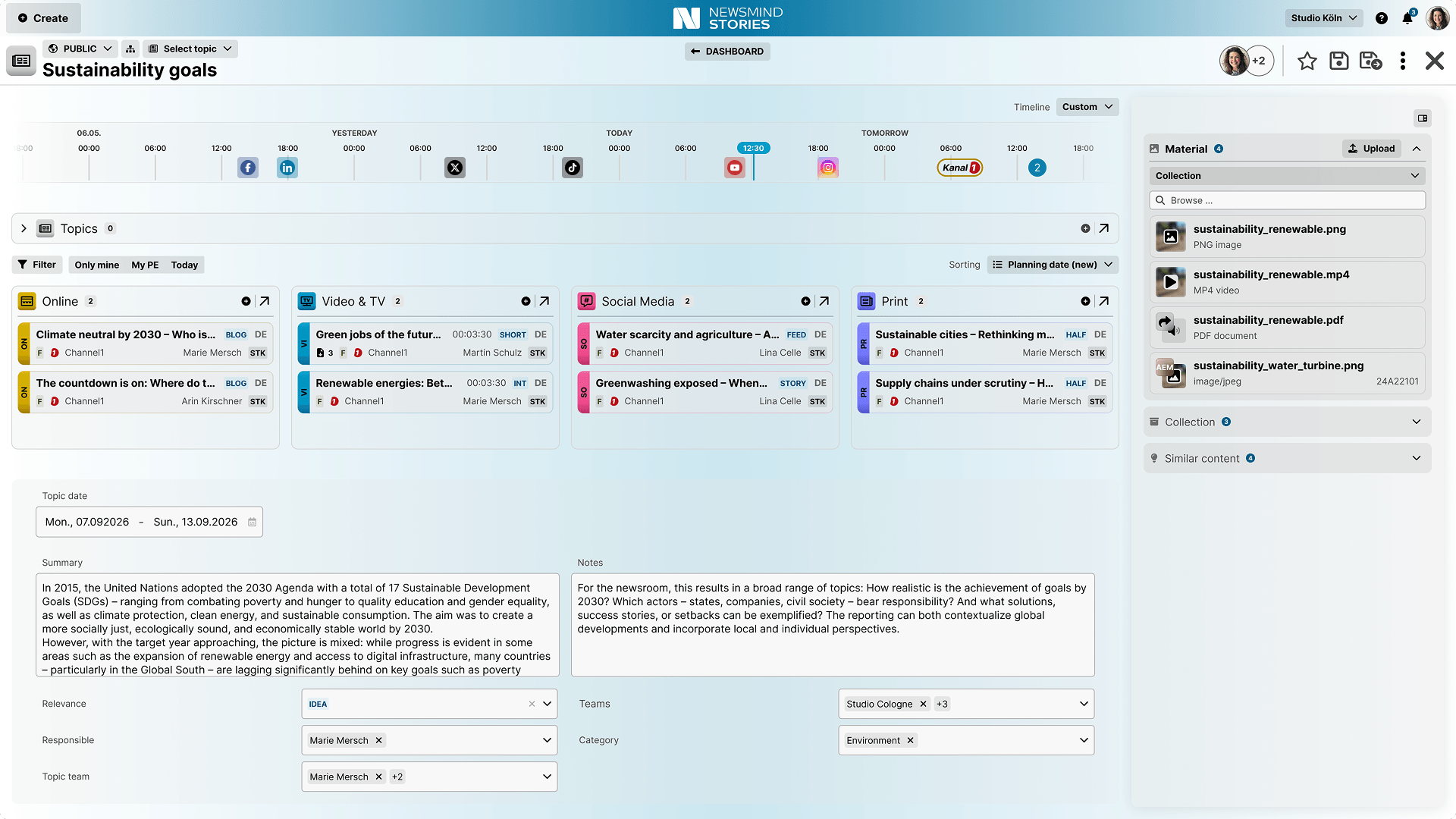Open the hierarchy structure icon next to PUBLIC
The height and width of the screenshot is (819, 1456).
[130, 49]
